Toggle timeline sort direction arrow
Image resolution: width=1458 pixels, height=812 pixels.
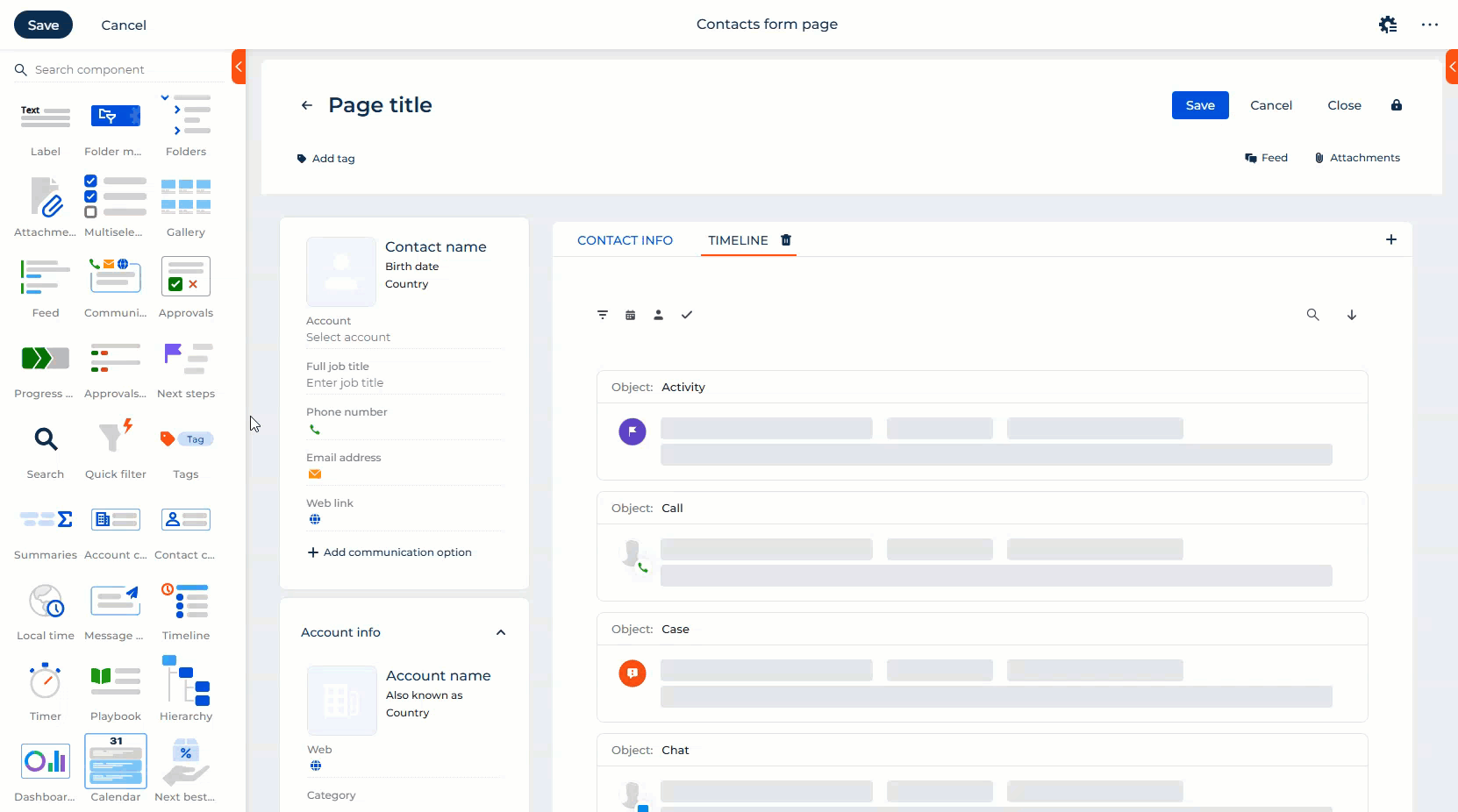pyautogui.click(x=1351, y=315)
